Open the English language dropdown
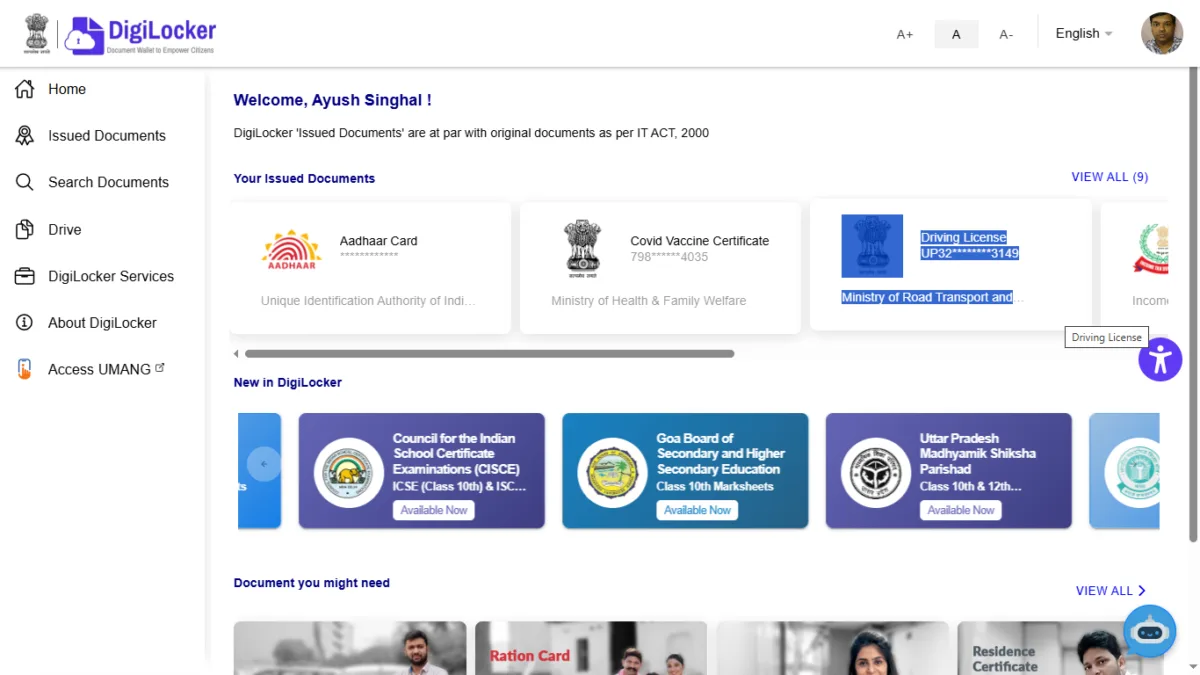Image resolution: width=1200 pixels, height=675 pixels. point(1084,33)
